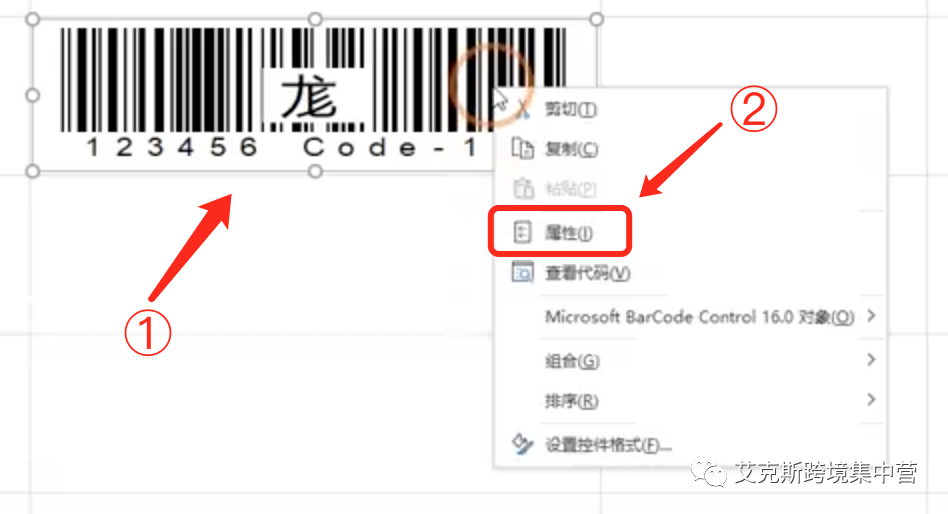The height and width of the screenshot is (514, 948).
Task: Click the Copy icon in context menu
Action: pyautogui.click(x=523, y=148)
